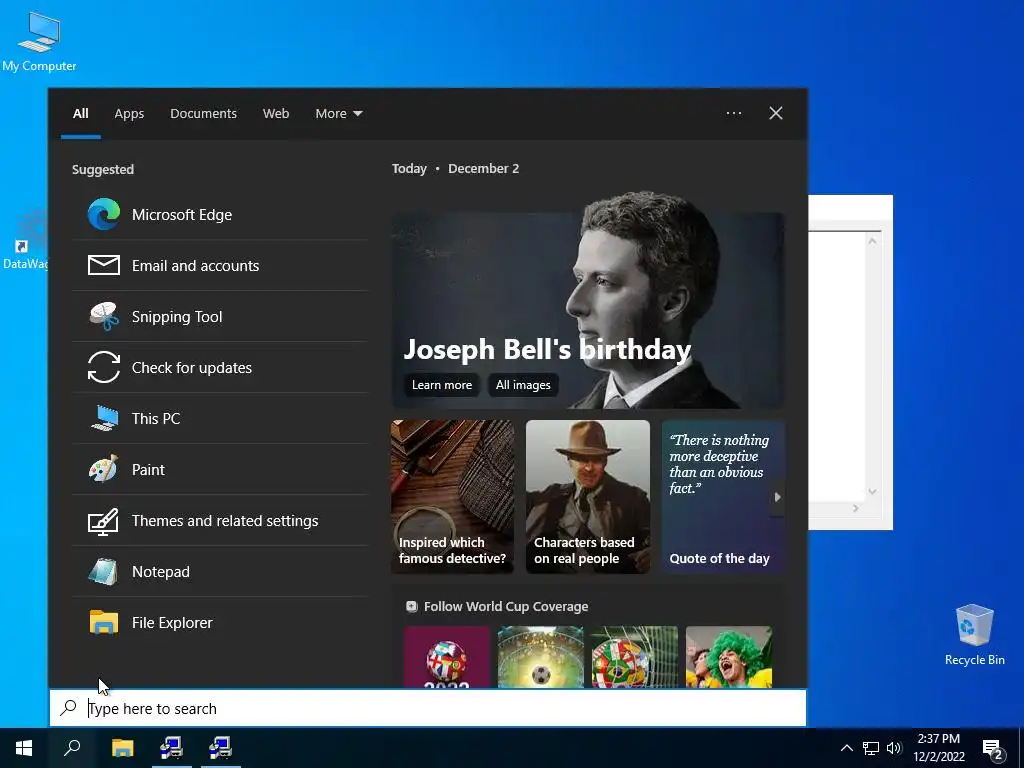The width and height of the screenshot is (1024, 768).
Task: Click the Type here to search field
Action: pos(428,708)
